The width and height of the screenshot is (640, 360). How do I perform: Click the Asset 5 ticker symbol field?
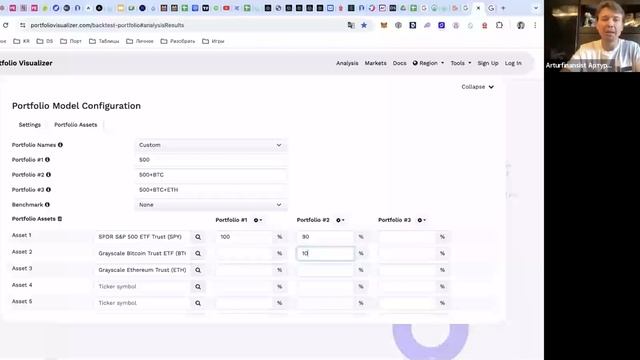143,303
